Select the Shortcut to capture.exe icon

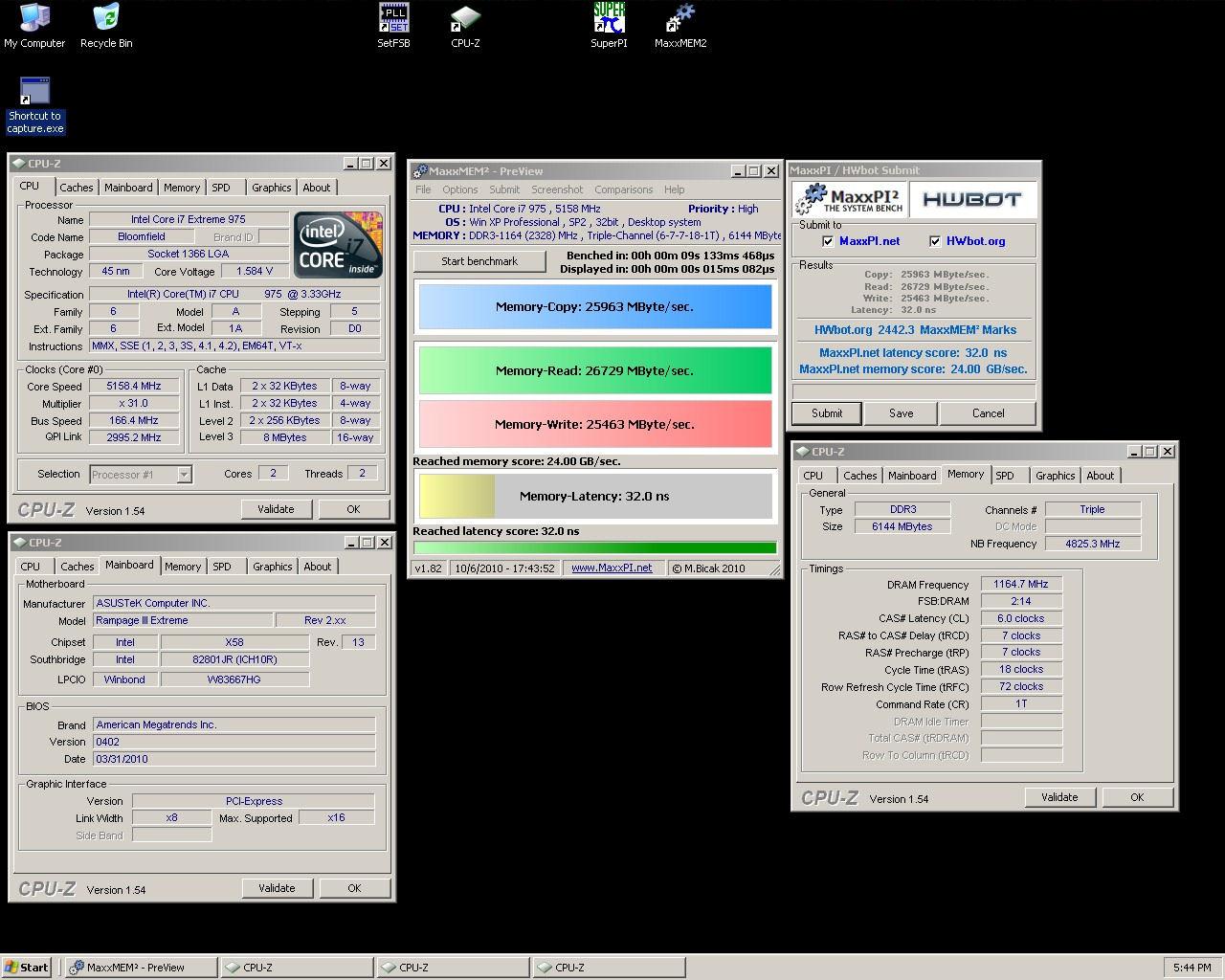[34, 105]
